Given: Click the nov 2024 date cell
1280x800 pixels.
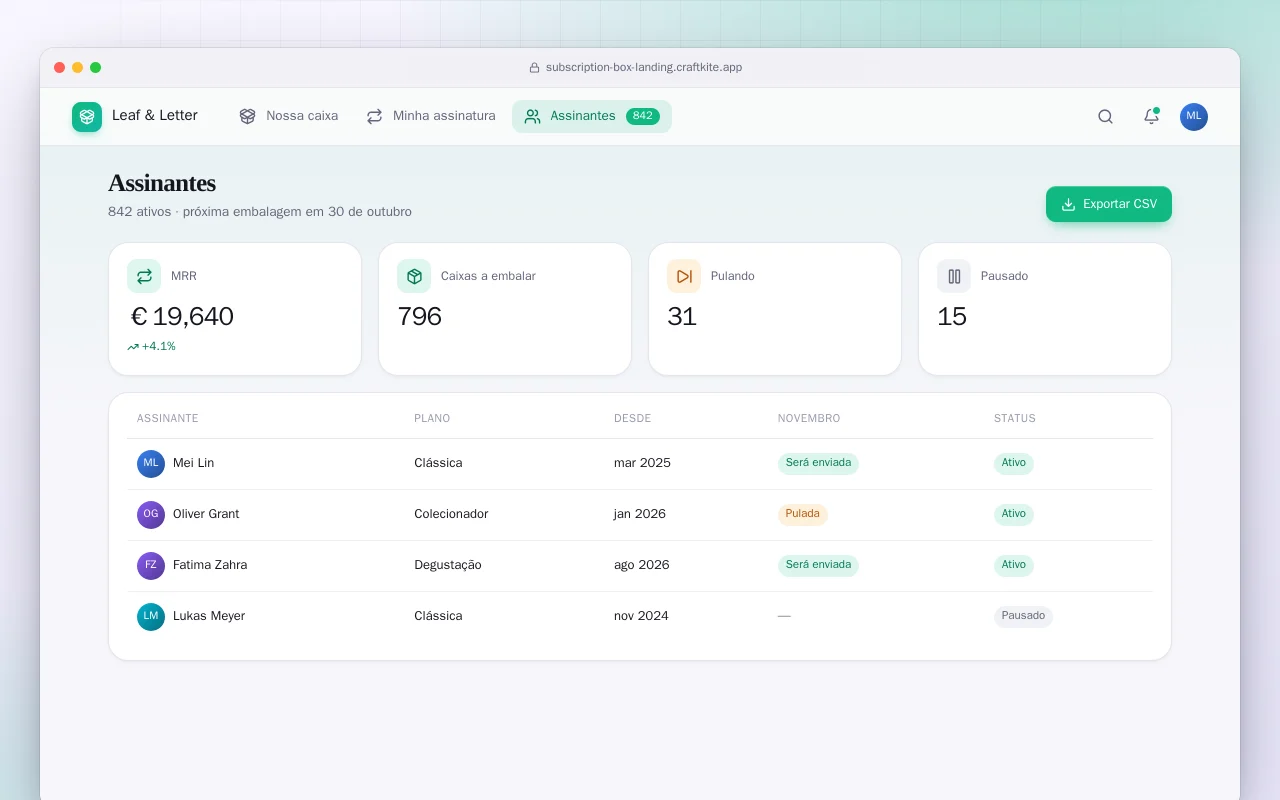Looking at the screenshot, I should (641, 616).
